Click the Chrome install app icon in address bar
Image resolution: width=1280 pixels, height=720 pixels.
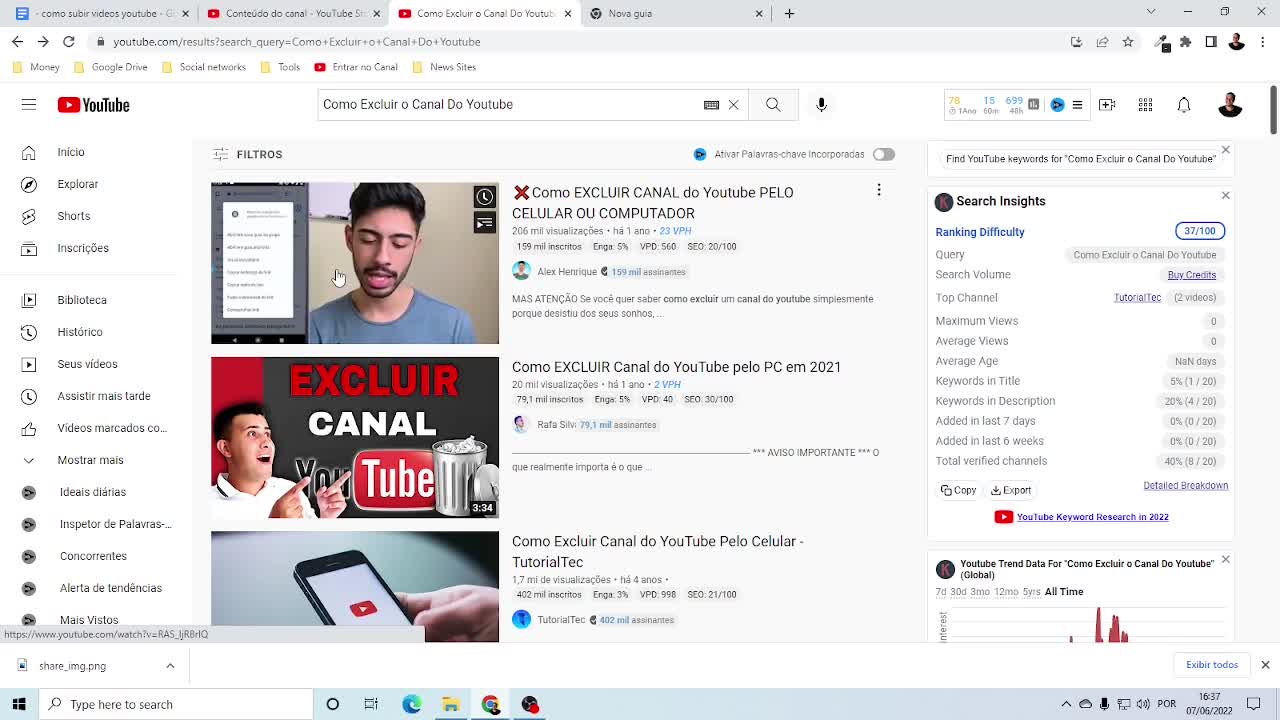click(1076, 42)
